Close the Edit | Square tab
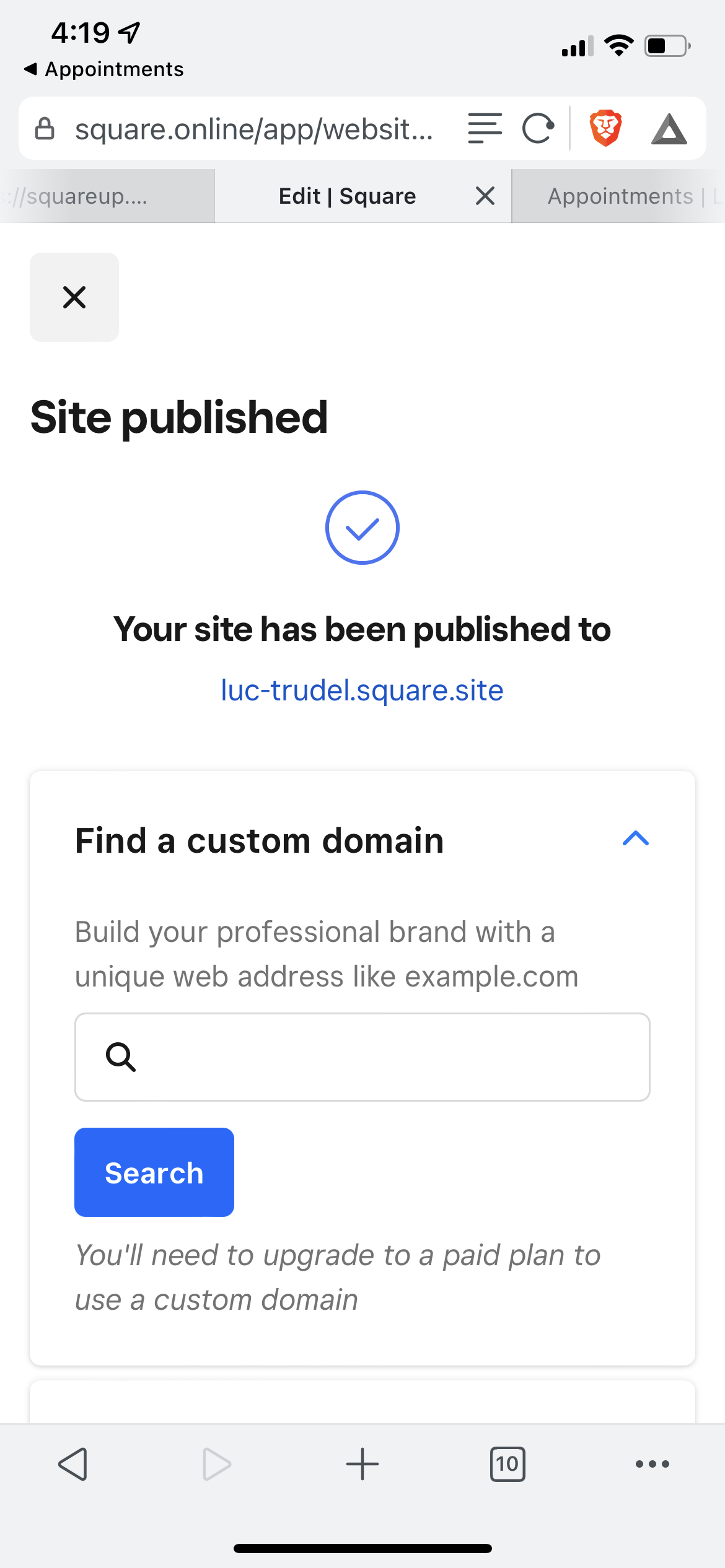 [485, 196]
